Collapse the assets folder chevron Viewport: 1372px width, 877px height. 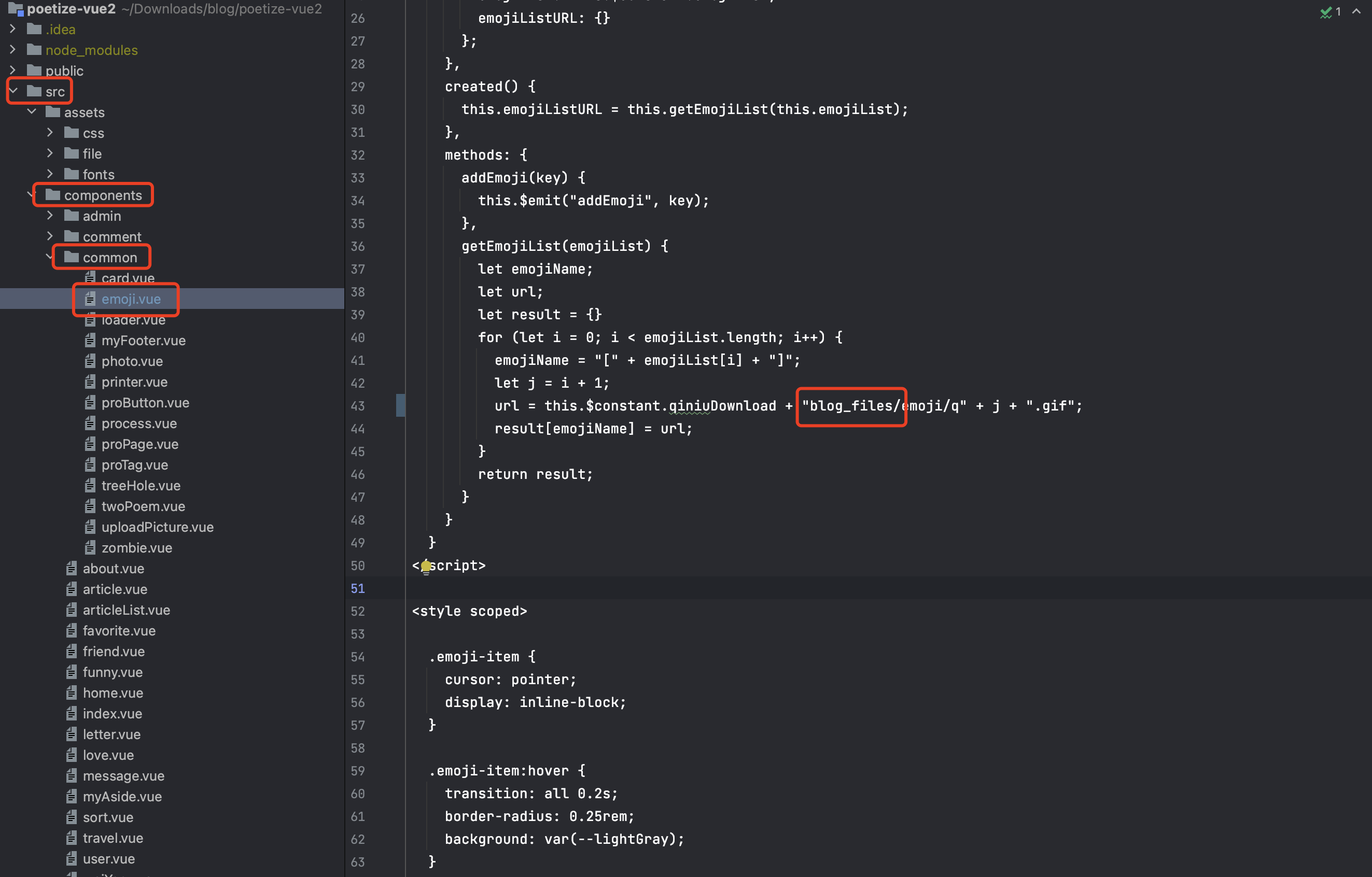click(32, 112)
